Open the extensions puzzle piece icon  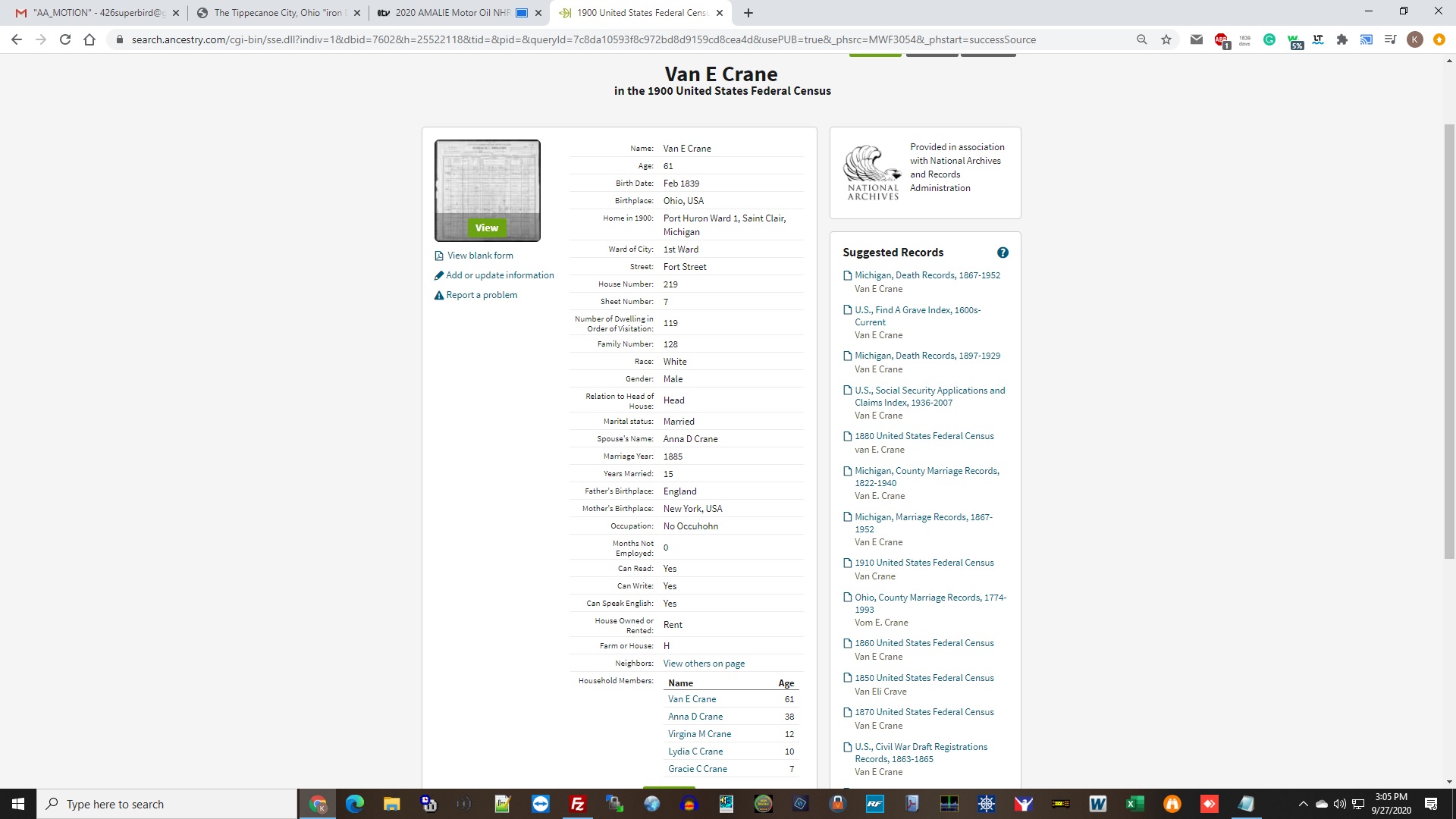[x=1342, y=39]
